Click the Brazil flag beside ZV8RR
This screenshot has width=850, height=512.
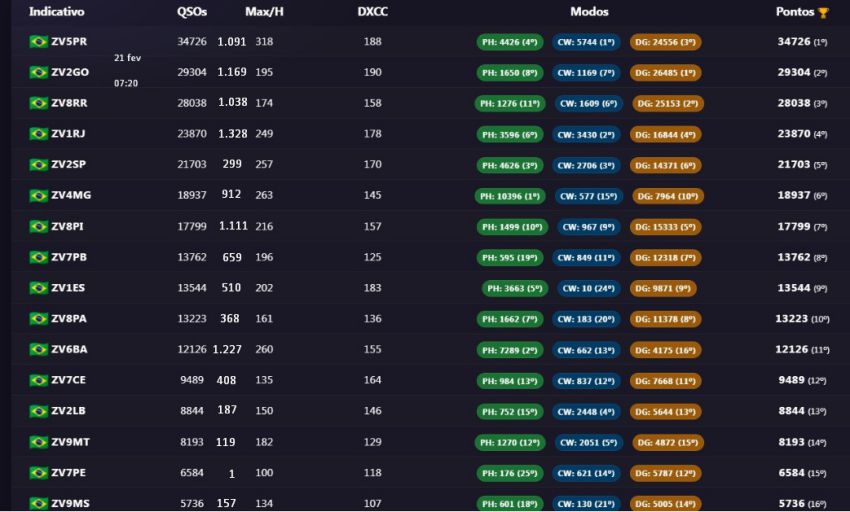click(38, 103)
